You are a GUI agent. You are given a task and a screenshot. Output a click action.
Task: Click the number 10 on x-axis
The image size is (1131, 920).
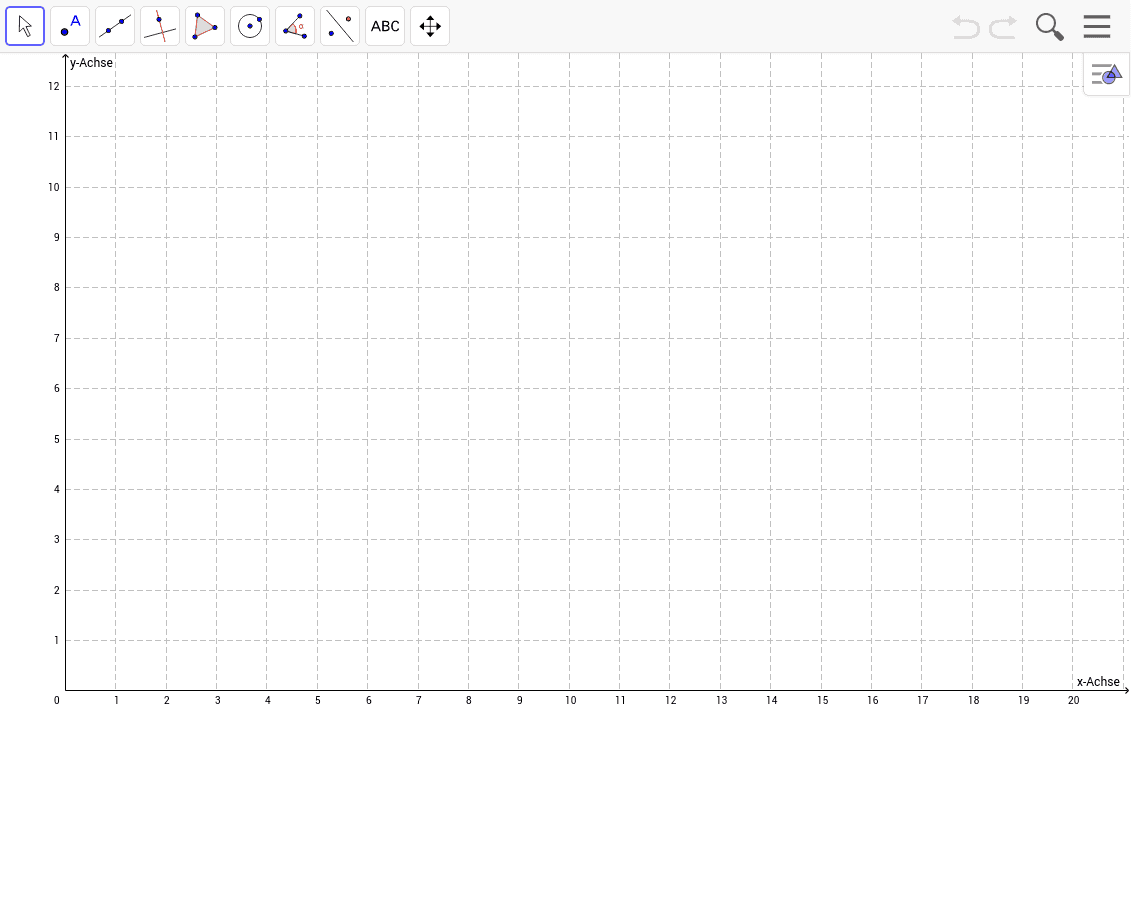(x=571, y=700)
